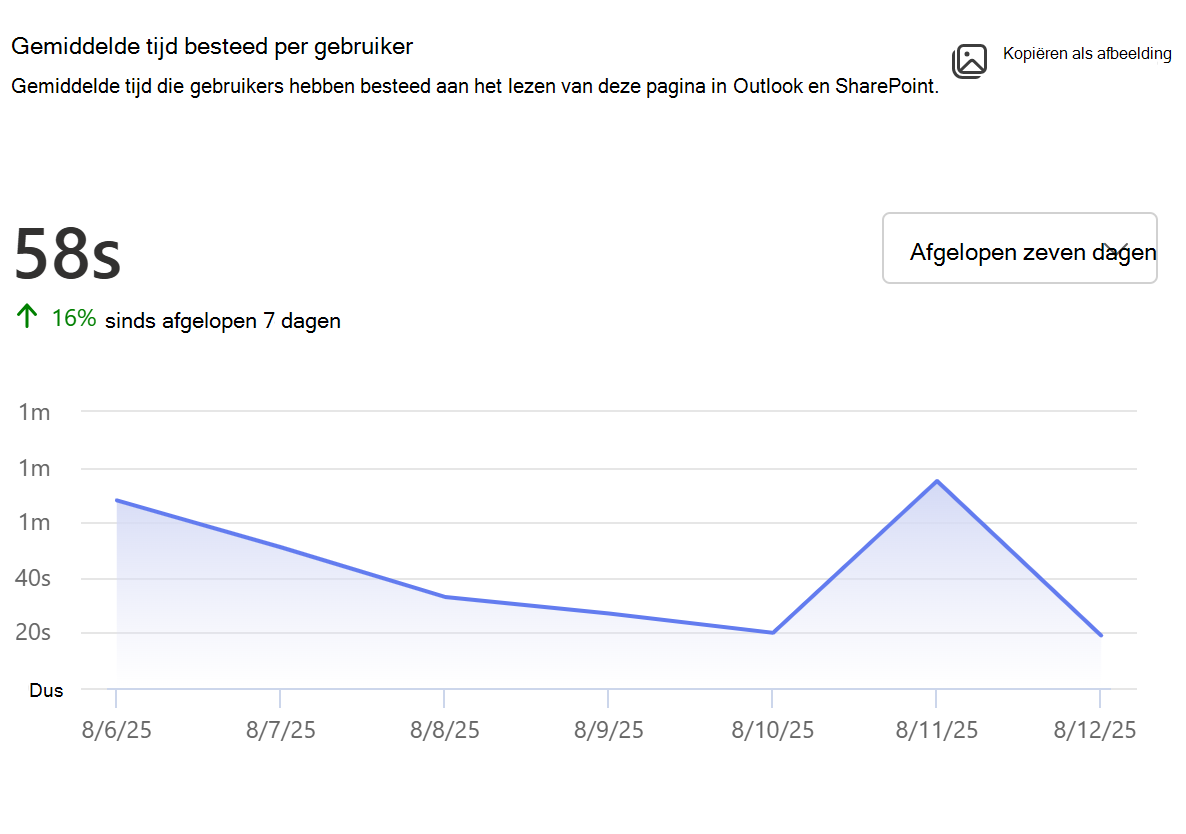
Task: Click the 'Gemiddelde tijd besteed per gebruiker' title
Action: pyautogui.click(x=212, y=46)
